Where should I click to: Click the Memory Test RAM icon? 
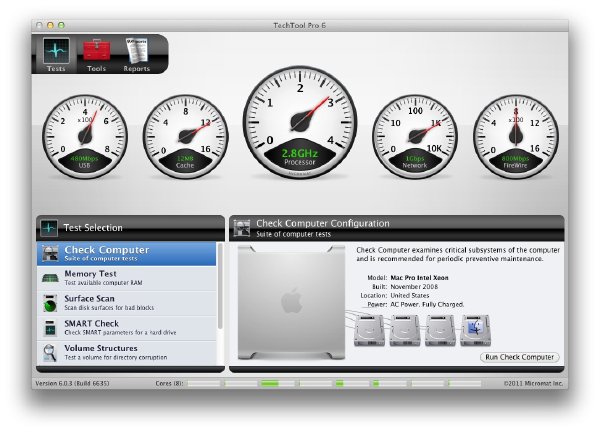[x=50, y=278]
